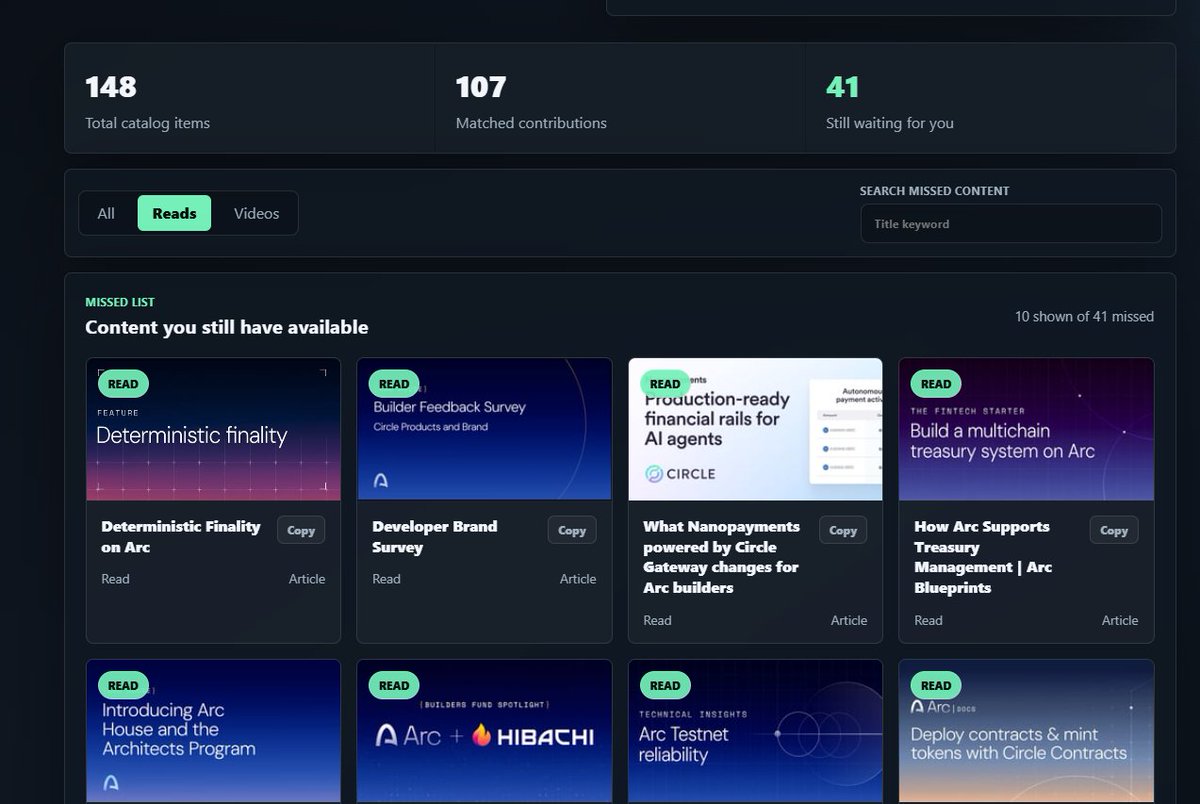Click the Arc logo on Builder Feedback Survey card
1200x804 pixels.
point(380,480)
